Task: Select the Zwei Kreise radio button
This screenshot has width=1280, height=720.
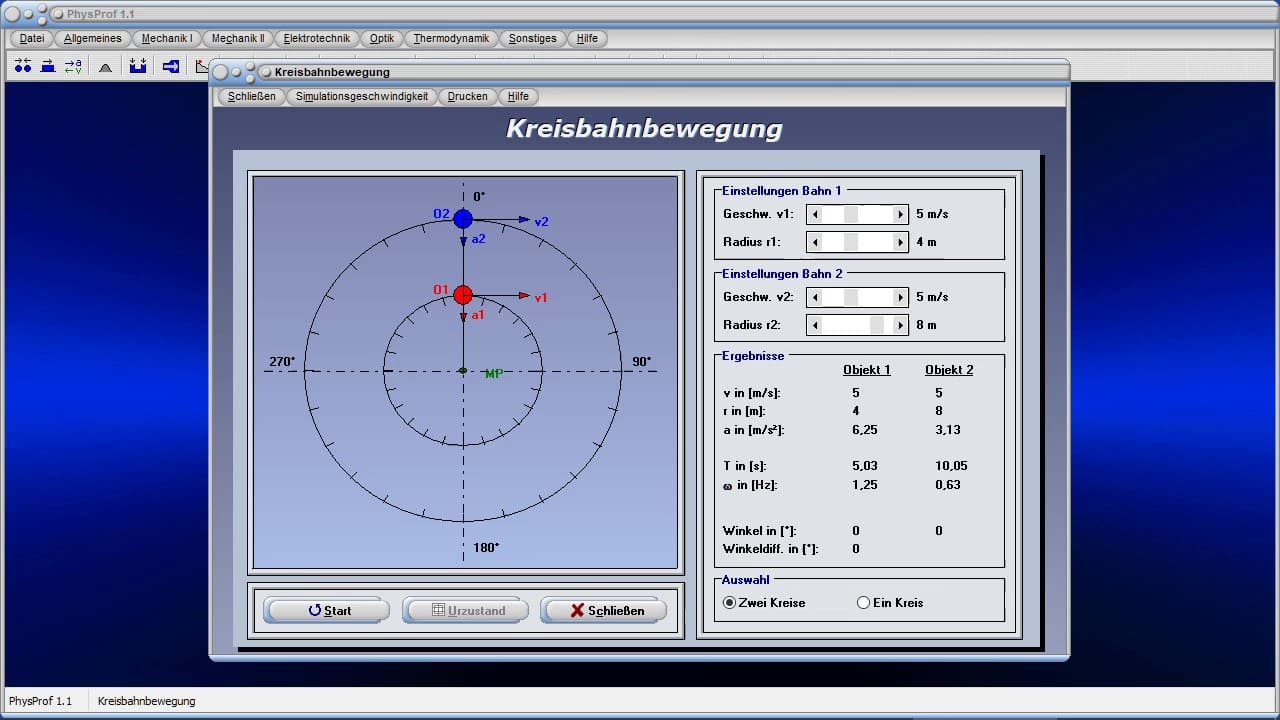Action: [x=729, y=603]
